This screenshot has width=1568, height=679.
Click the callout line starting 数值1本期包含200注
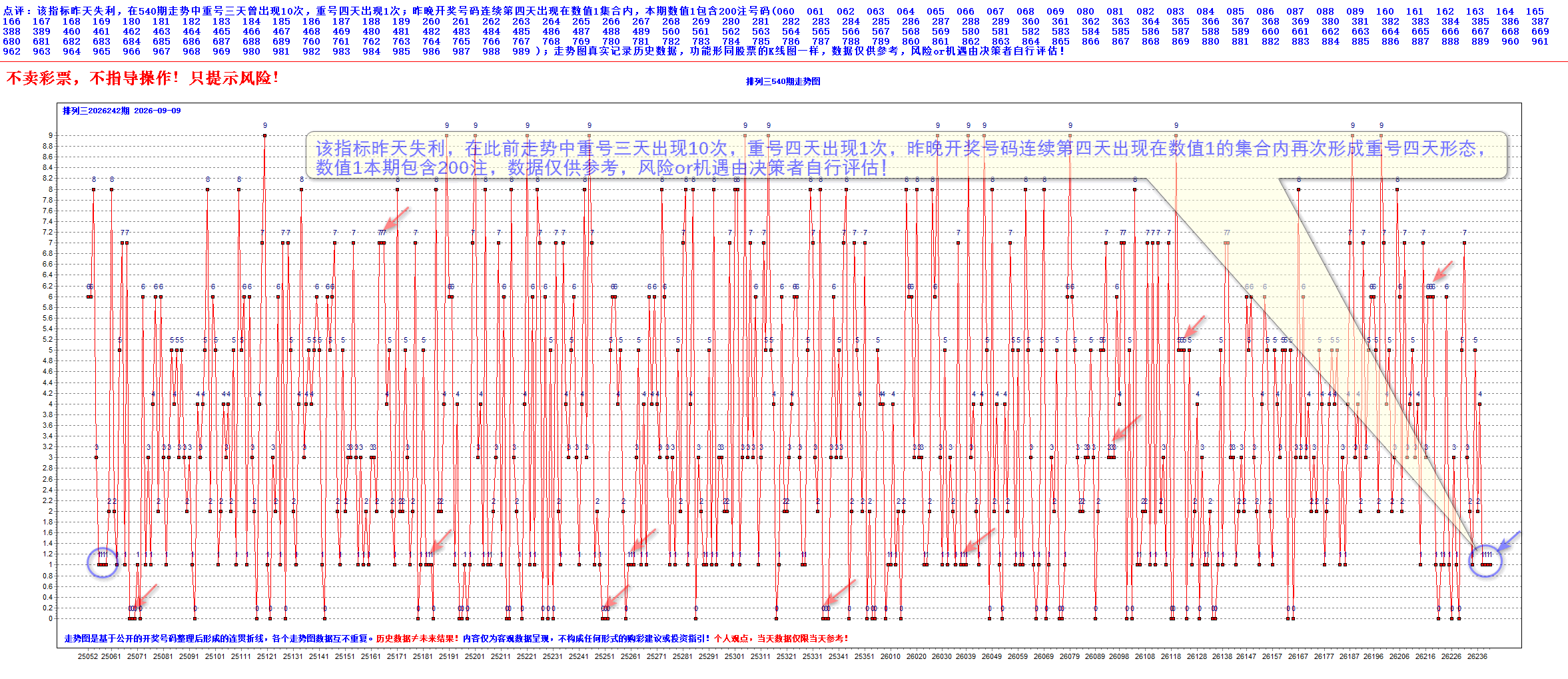[601, 168]
